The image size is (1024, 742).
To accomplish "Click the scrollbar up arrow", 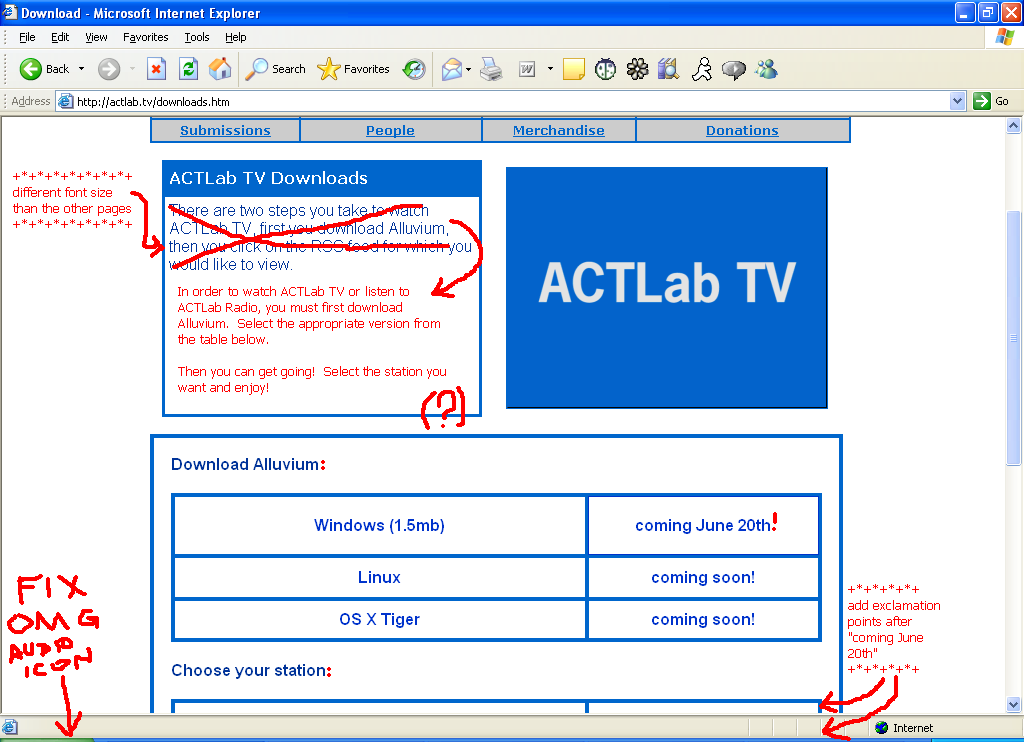I will pos(1014,125).
